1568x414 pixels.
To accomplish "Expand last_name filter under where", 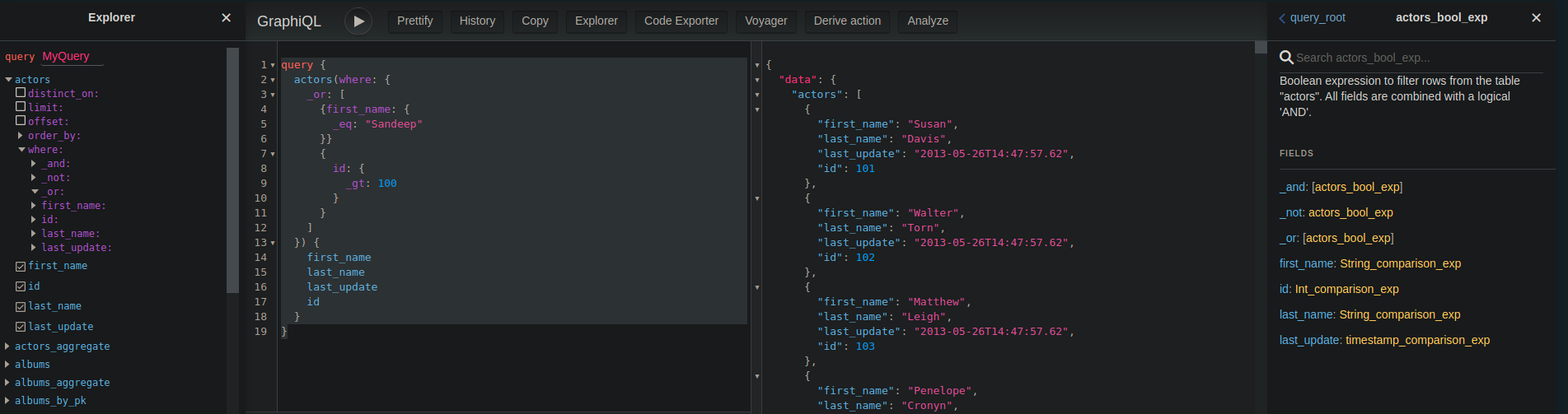I will (x=34, y=234).
